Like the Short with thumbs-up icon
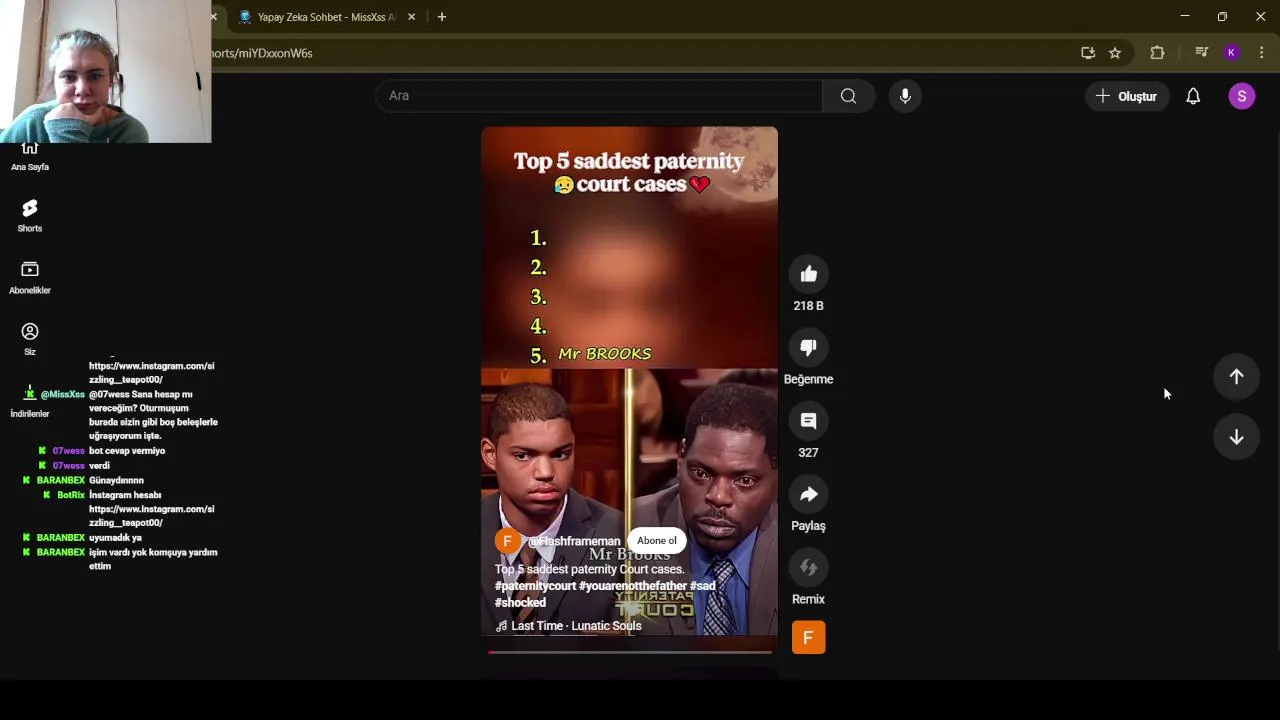 [808, 274]
